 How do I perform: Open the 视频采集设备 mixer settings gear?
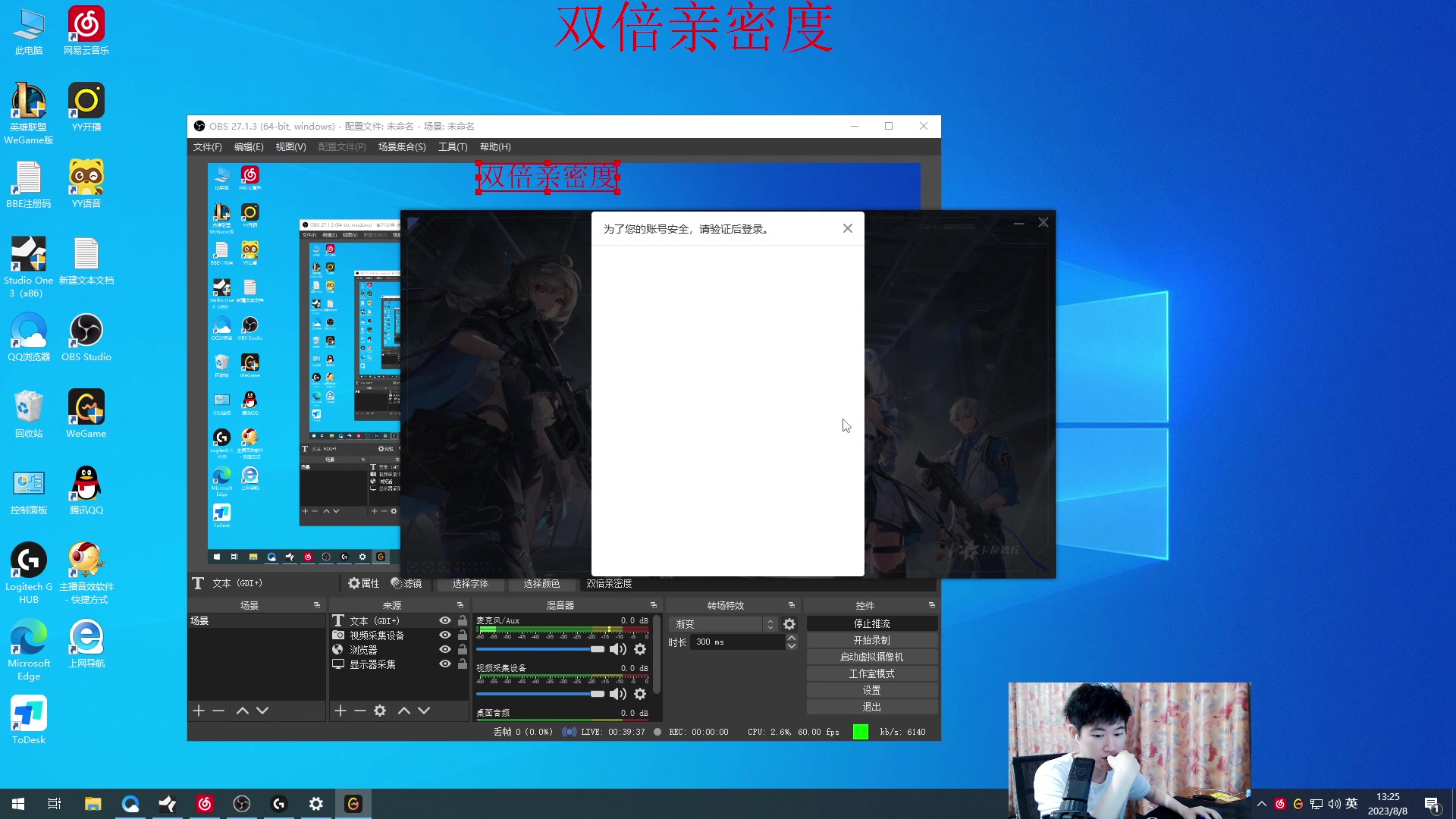pos(640,694)
